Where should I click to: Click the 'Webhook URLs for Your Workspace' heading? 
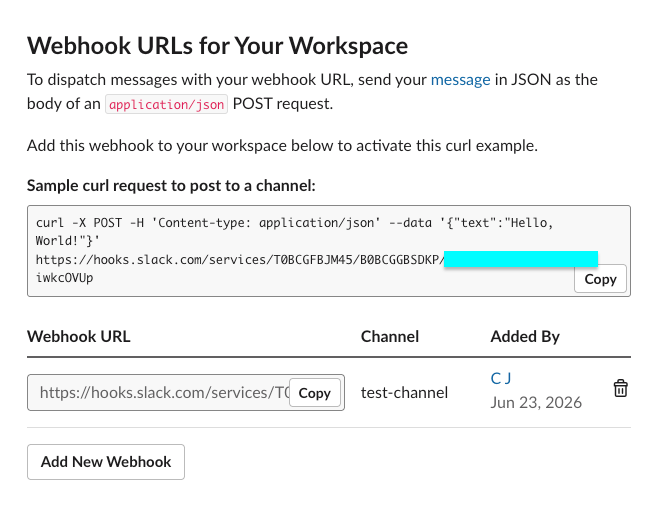(218, 45)
